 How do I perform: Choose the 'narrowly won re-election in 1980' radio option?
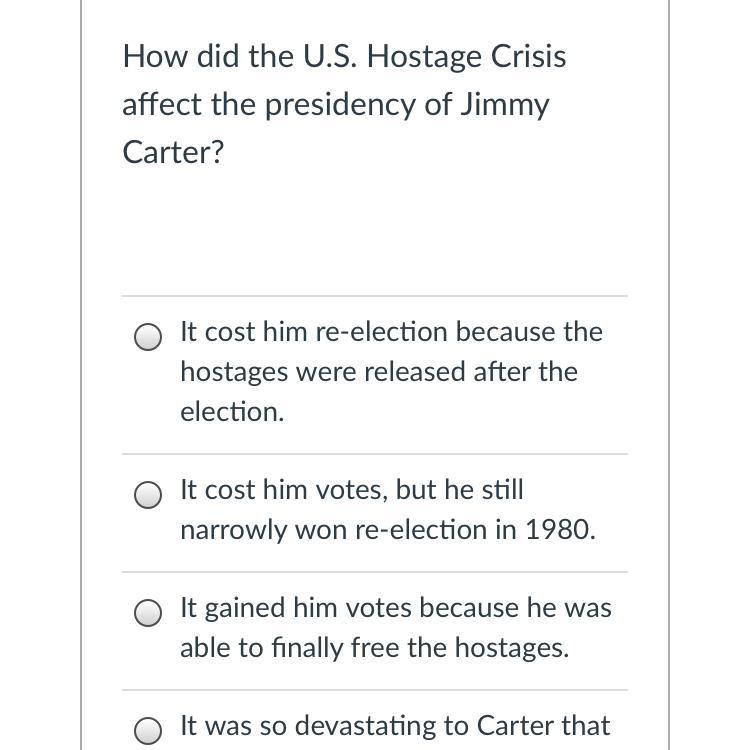pyautogui.click(x=148, y=496)
